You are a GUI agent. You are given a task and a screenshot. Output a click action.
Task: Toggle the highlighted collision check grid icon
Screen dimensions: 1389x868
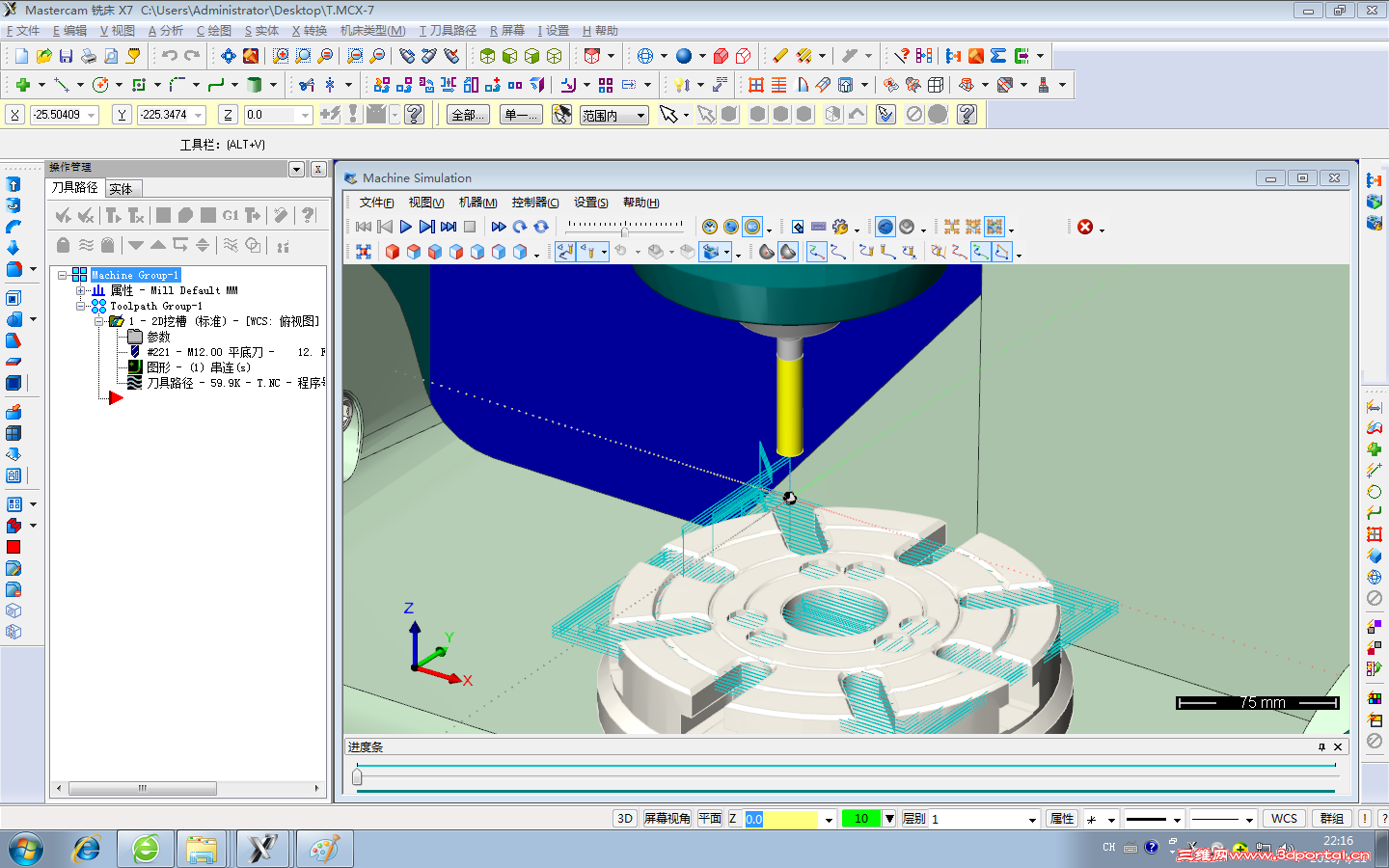[994, 227]
